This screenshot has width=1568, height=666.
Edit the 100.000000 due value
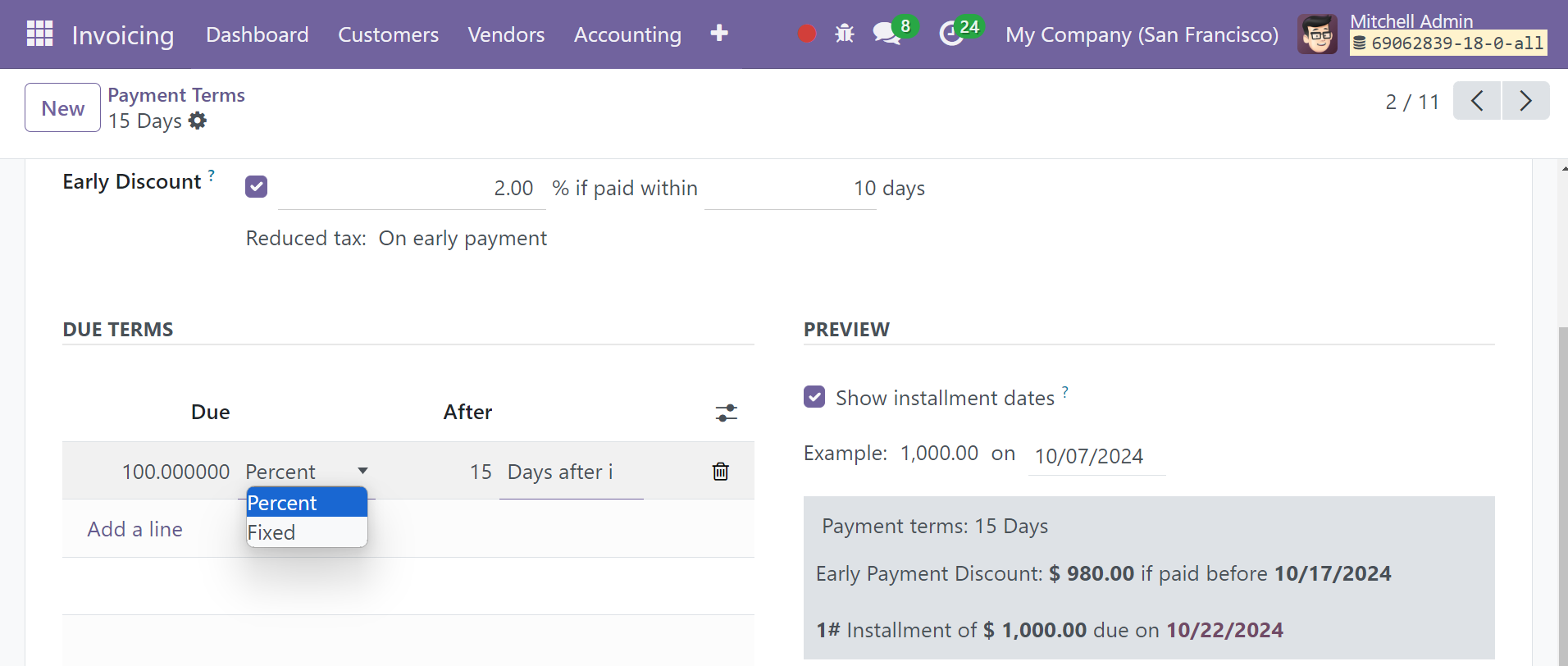[x=175, y=472]
